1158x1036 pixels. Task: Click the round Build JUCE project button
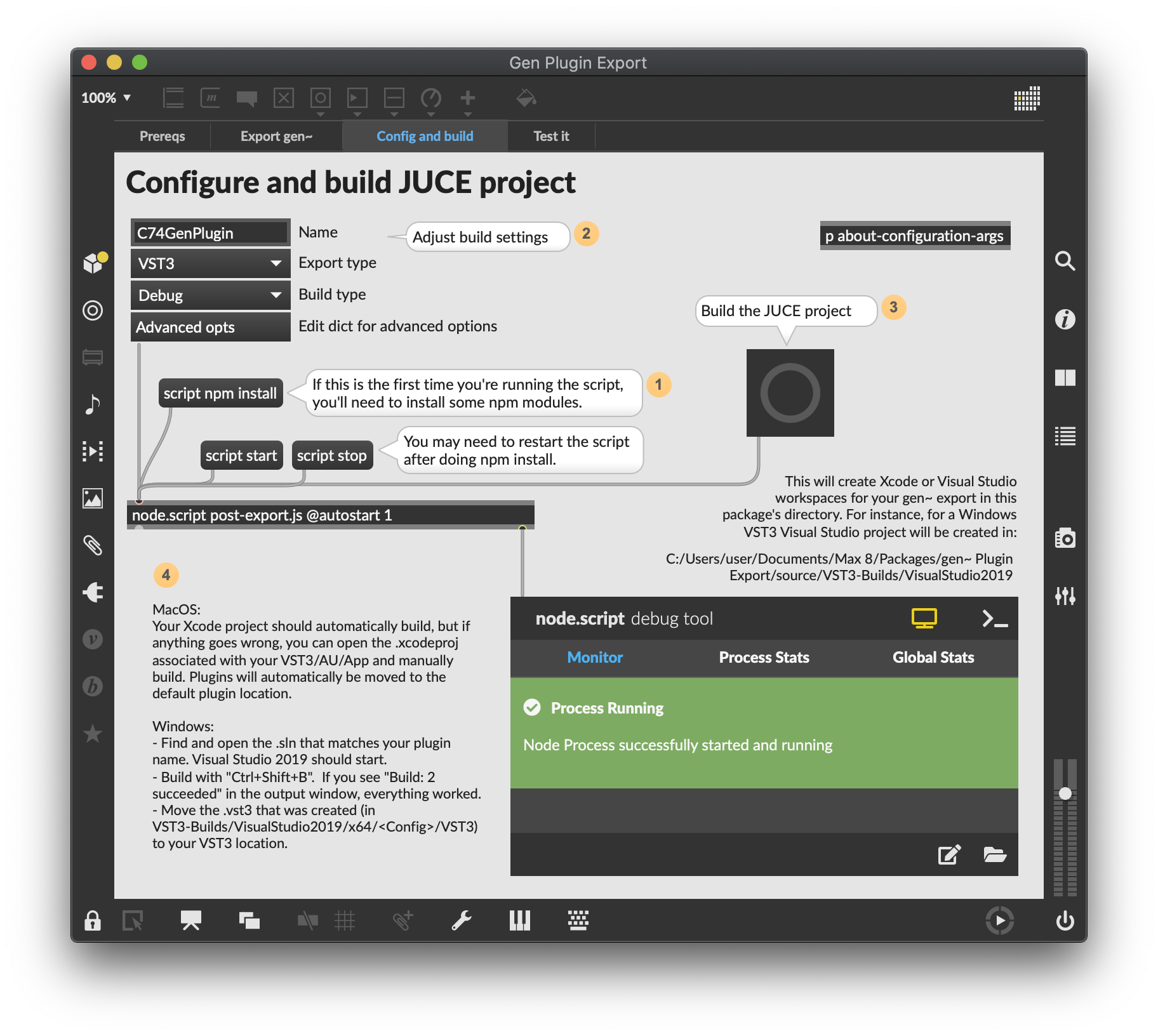point(790,393)
